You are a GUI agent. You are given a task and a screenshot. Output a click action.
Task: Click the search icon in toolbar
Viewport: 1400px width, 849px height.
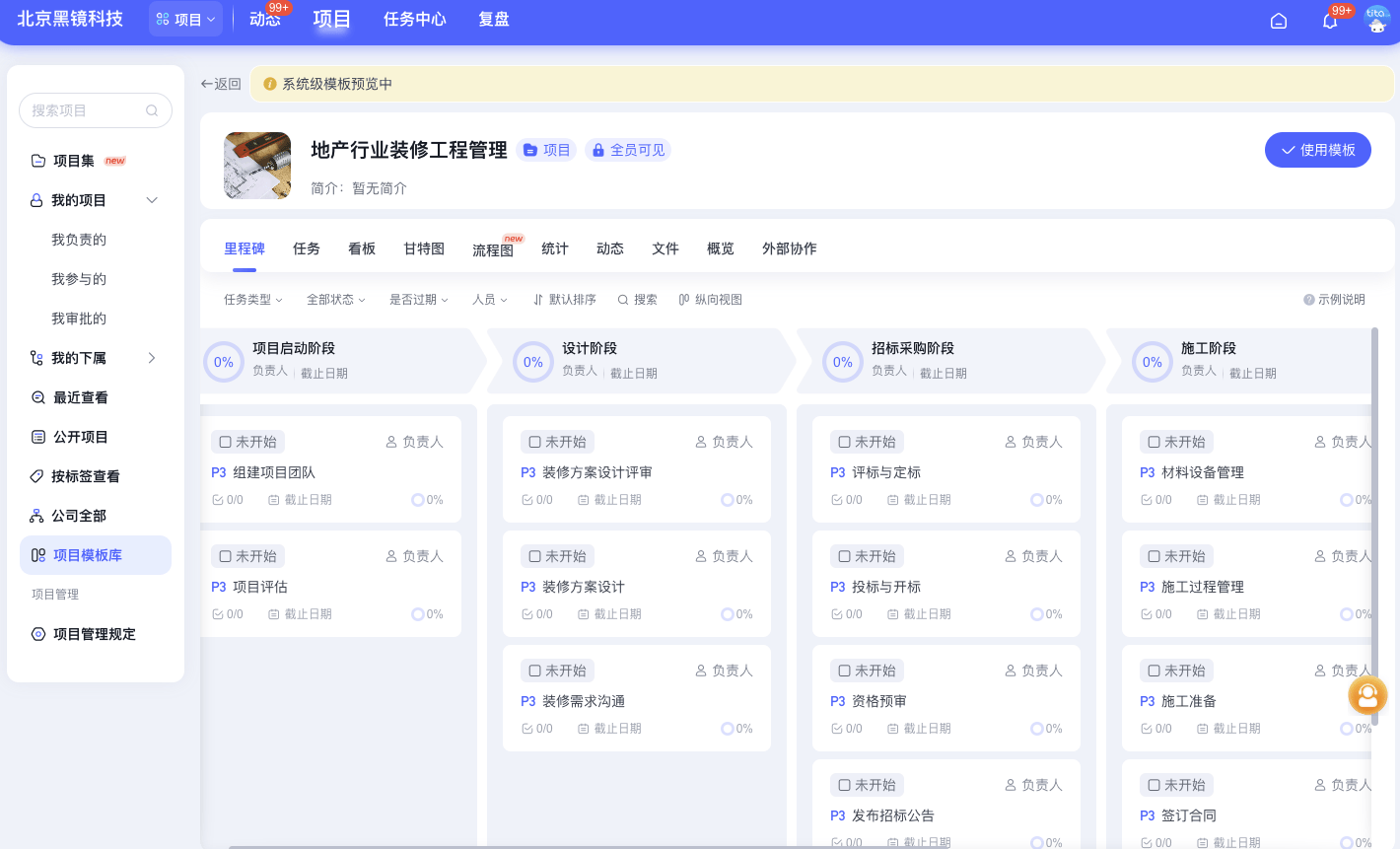click(x=623, y=300)
